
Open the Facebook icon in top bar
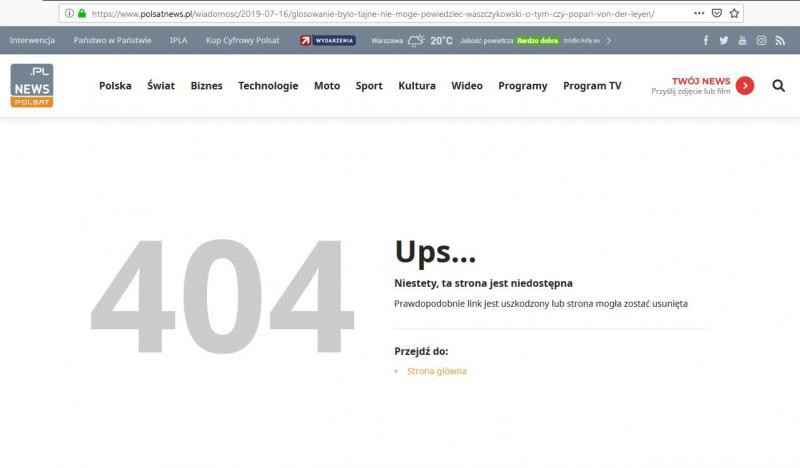(x=706, y=41)
